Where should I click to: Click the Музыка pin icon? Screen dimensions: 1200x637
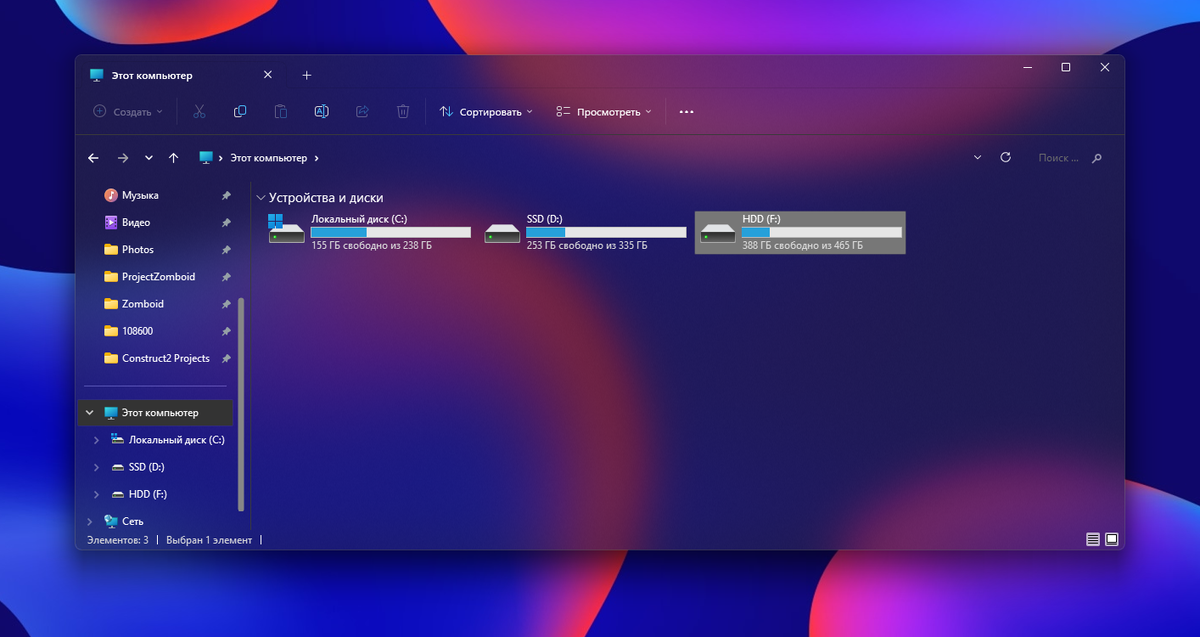pos(226,196)
